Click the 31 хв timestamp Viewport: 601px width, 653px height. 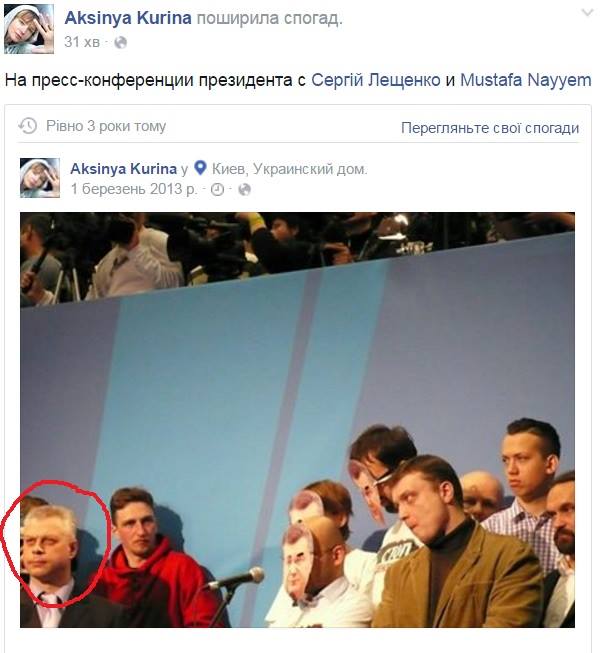click(x=82, y=42)
